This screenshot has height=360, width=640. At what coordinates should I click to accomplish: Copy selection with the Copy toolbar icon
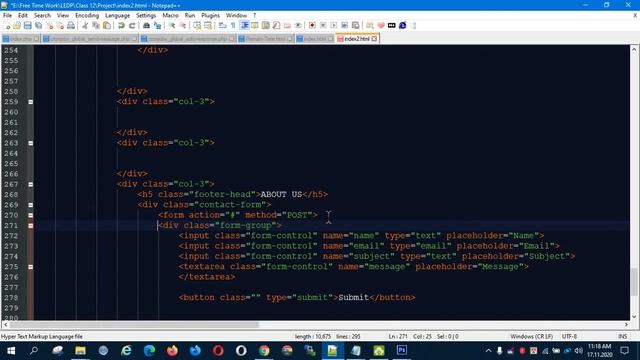(96, 25)
